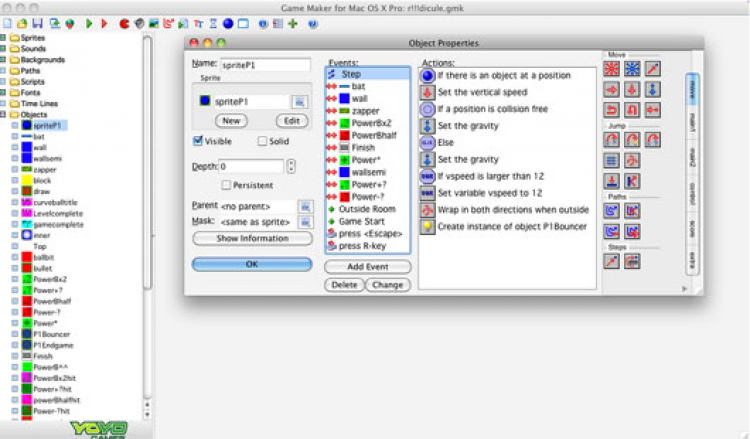This screenshot has height=439, width=750.
Task: Select the Levelcomplete object in tree
Action: click(x=58, y=213)
